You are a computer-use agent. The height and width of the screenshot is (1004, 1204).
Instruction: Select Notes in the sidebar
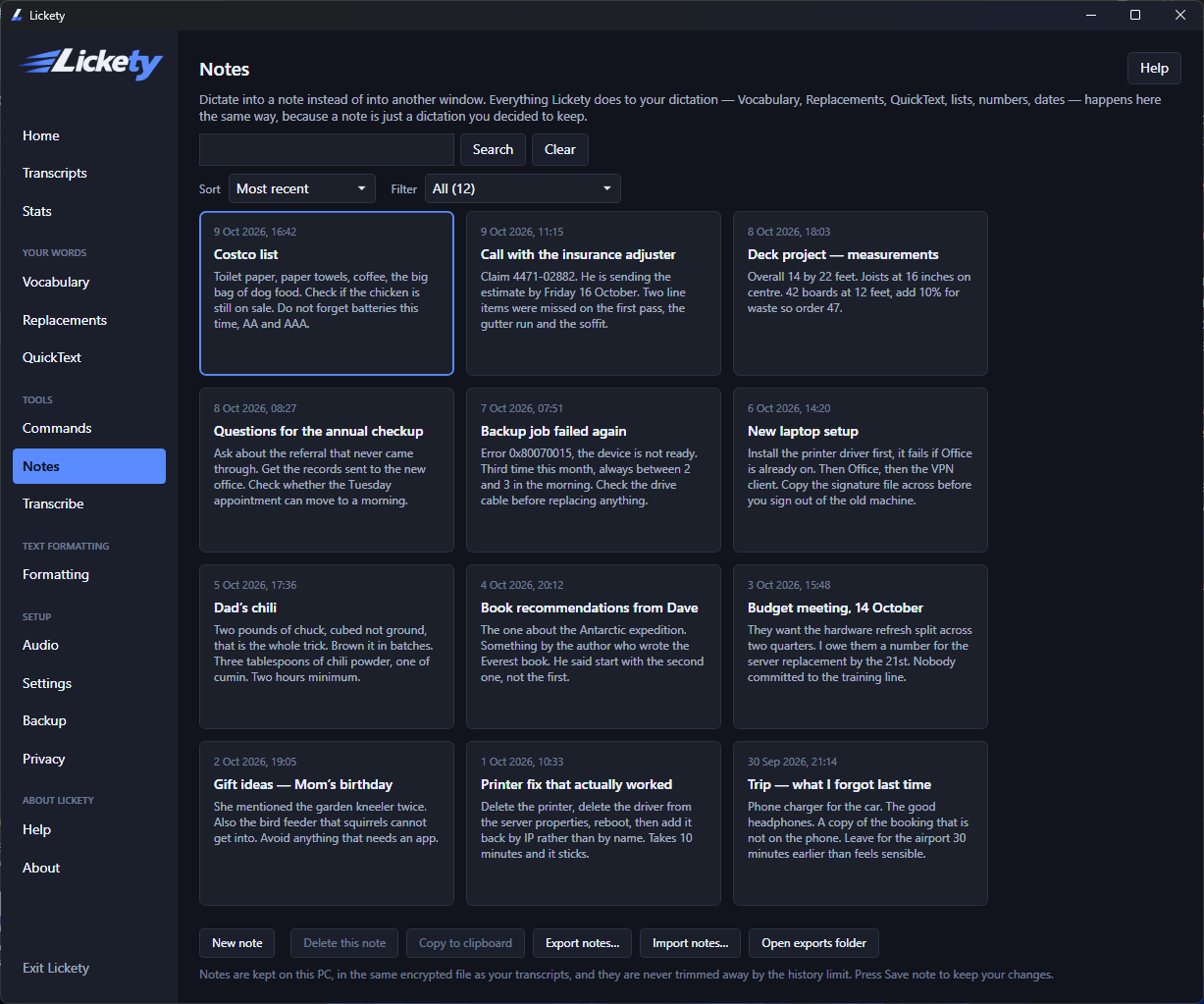(x=89, y=466)
